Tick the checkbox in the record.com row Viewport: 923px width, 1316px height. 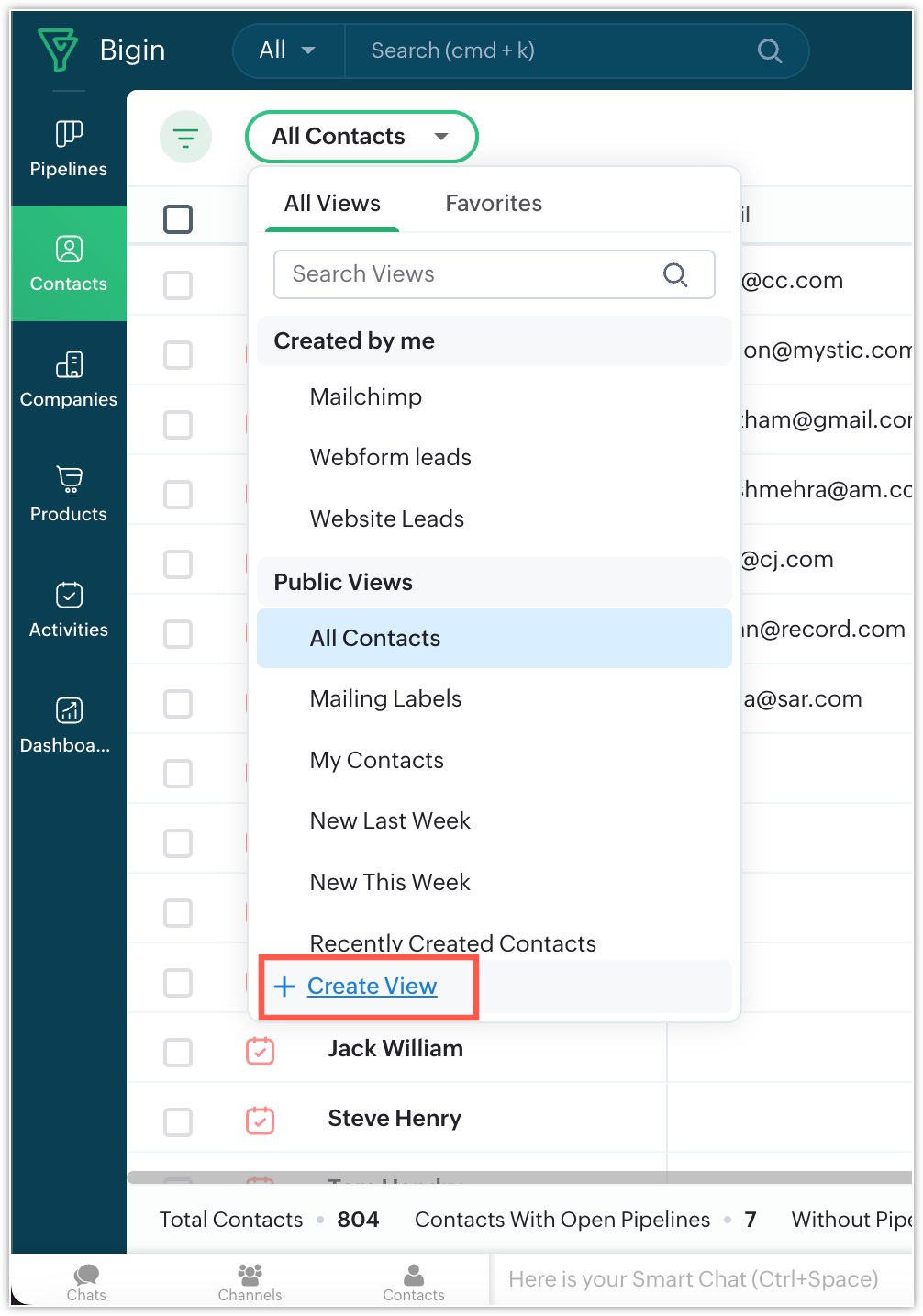click(x=178, y=634)
